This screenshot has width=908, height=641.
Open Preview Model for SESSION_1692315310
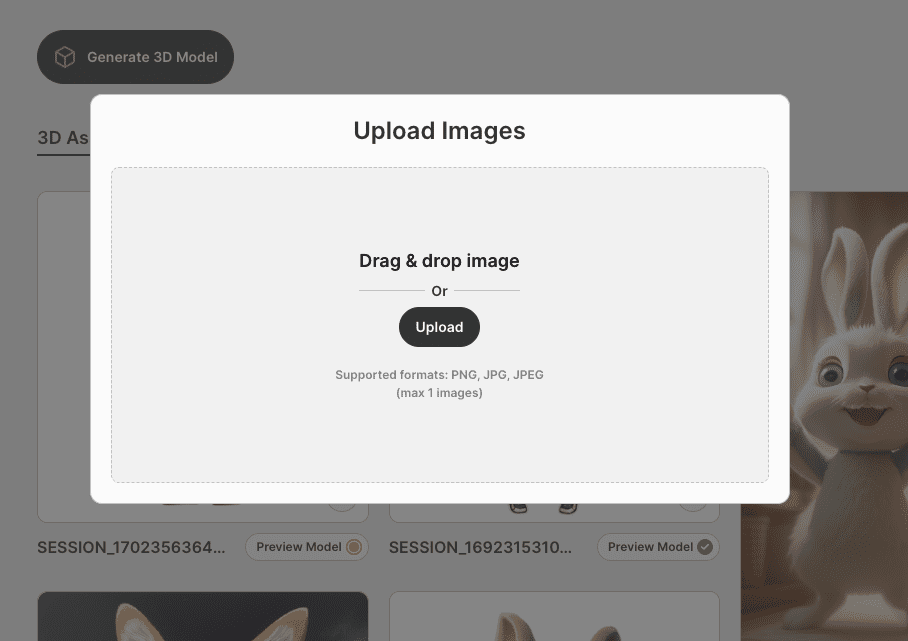(658, 547)
